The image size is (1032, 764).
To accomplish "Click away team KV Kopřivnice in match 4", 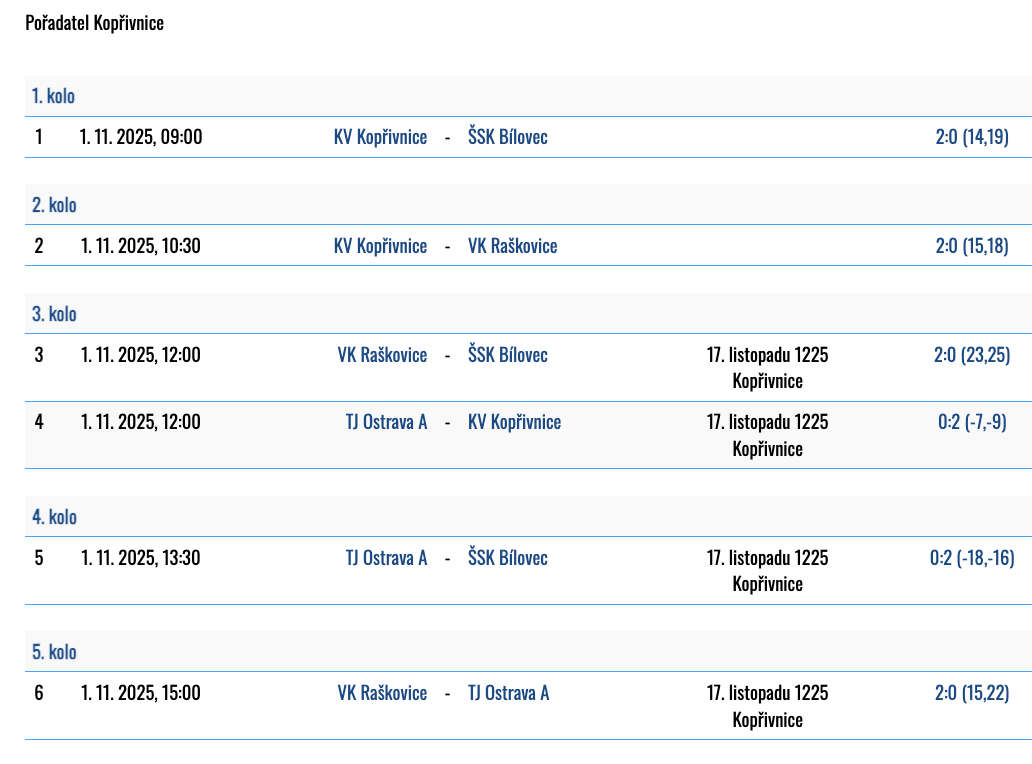I will point(514,422).
